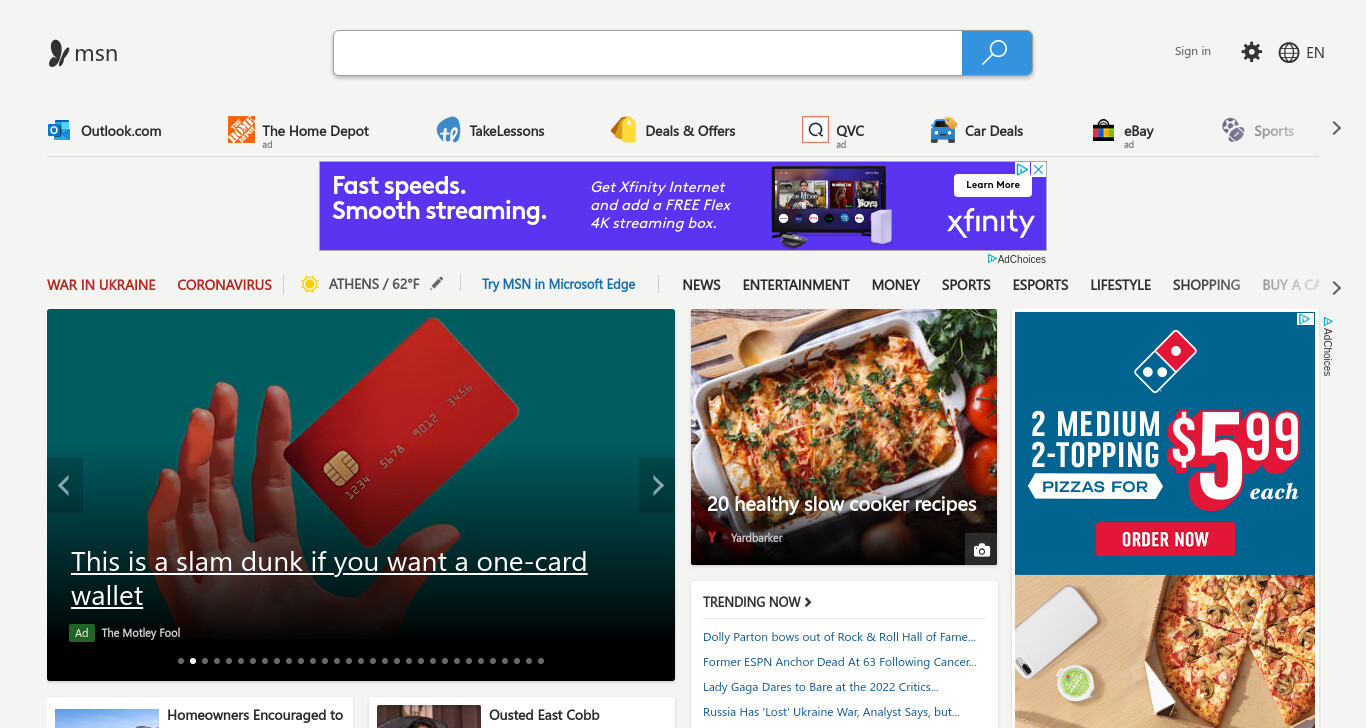The image size is (1366, 728).
Task: Select the first slideshow dot
Action: point(181,661)
